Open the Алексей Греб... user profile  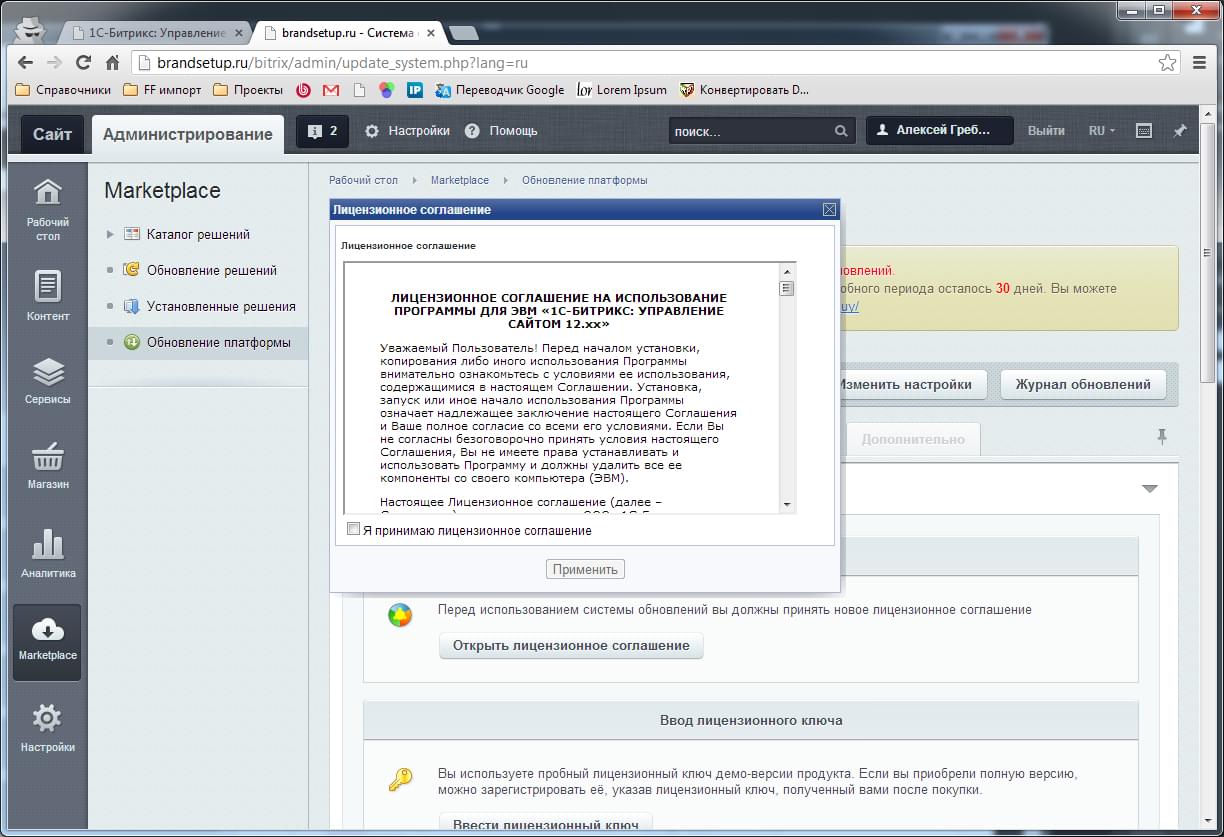pos(939,131)
